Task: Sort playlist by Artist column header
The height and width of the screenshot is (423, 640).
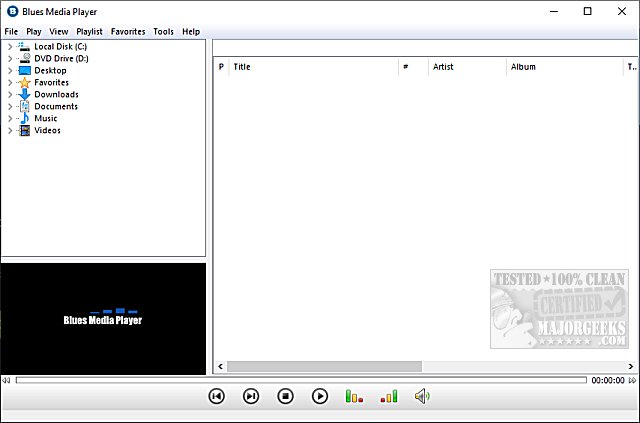Action: tap(467, 67)
